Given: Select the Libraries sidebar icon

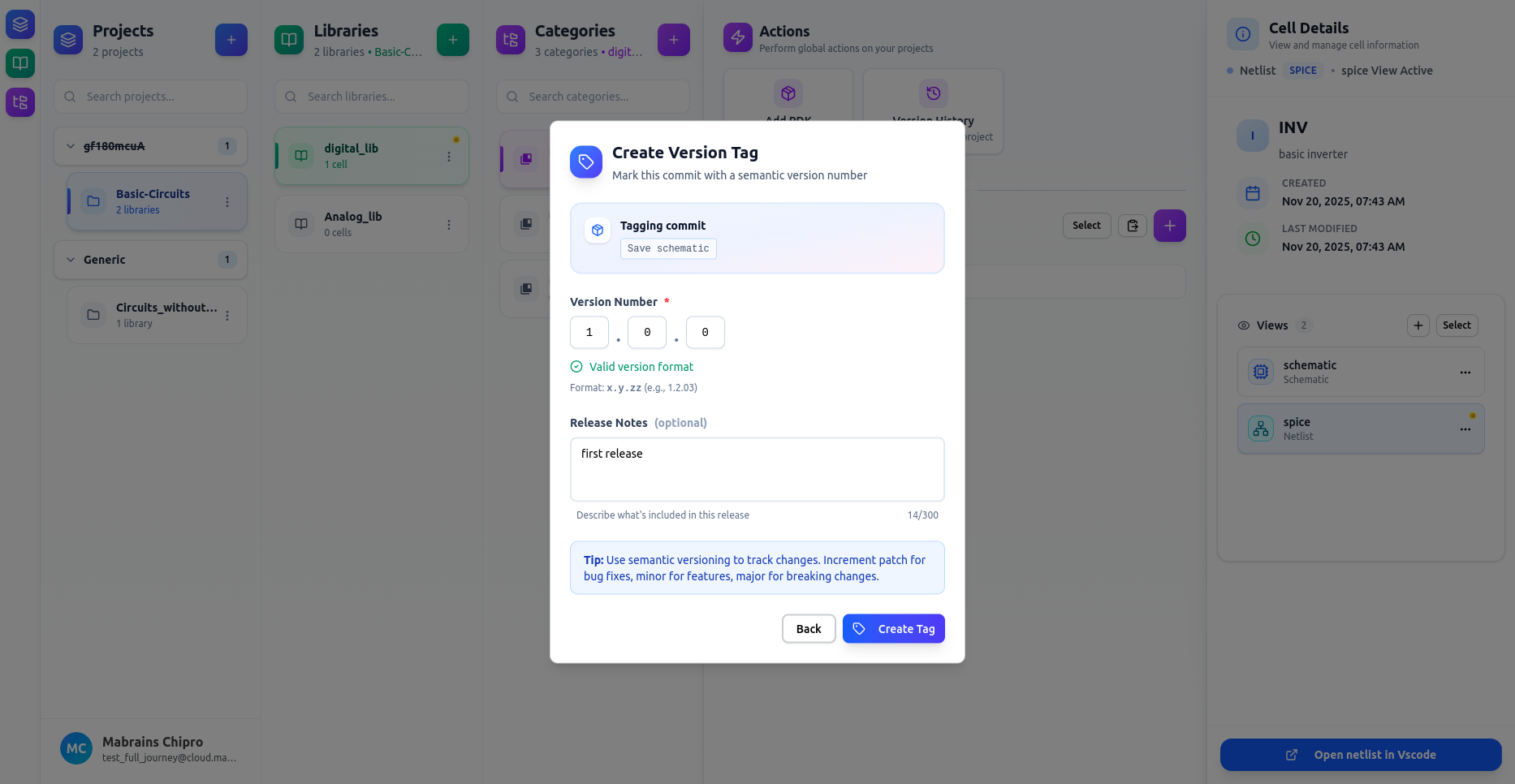Looking at the screenshot, I should [x=20, y=63].
